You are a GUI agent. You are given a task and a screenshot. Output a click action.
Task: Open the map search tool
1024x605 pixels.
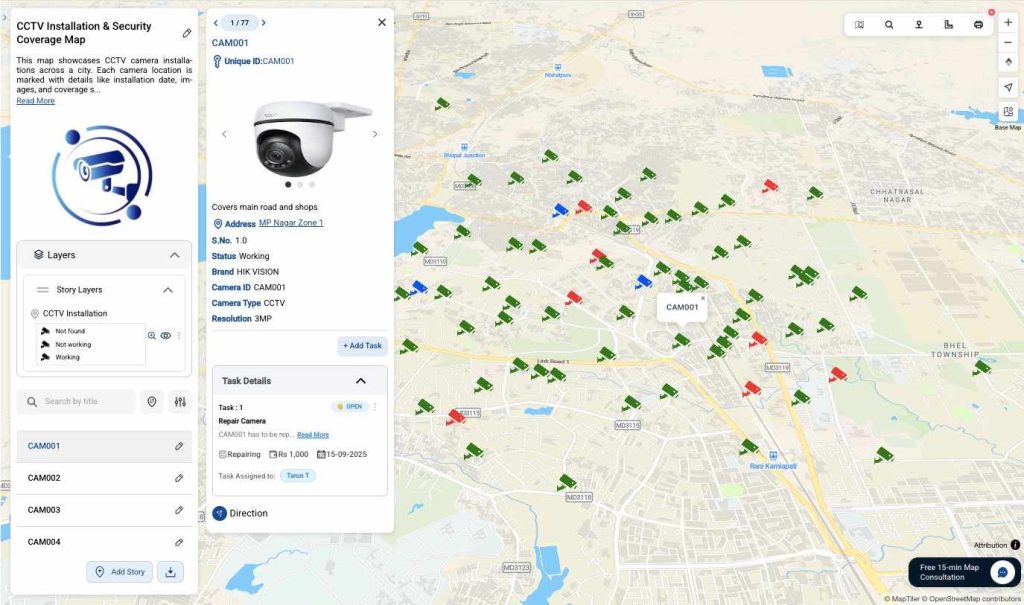pos(889,25)
